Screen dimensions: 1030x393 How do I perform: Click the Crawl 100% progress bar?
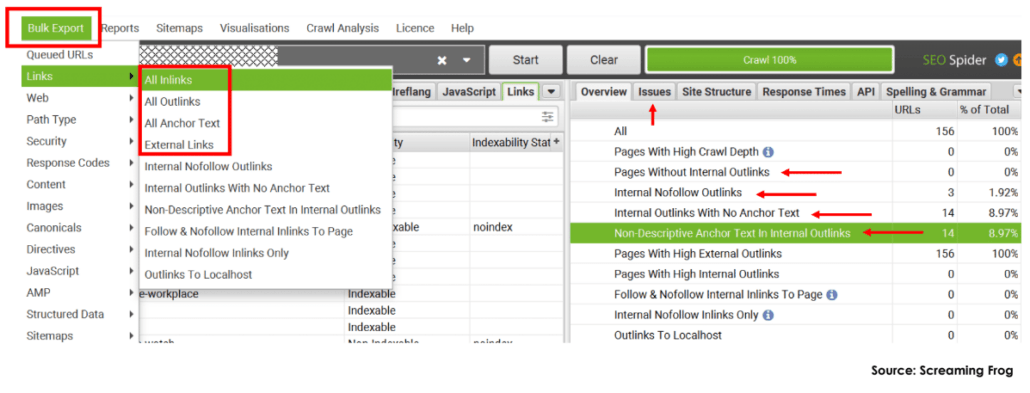tap(770, 60)
